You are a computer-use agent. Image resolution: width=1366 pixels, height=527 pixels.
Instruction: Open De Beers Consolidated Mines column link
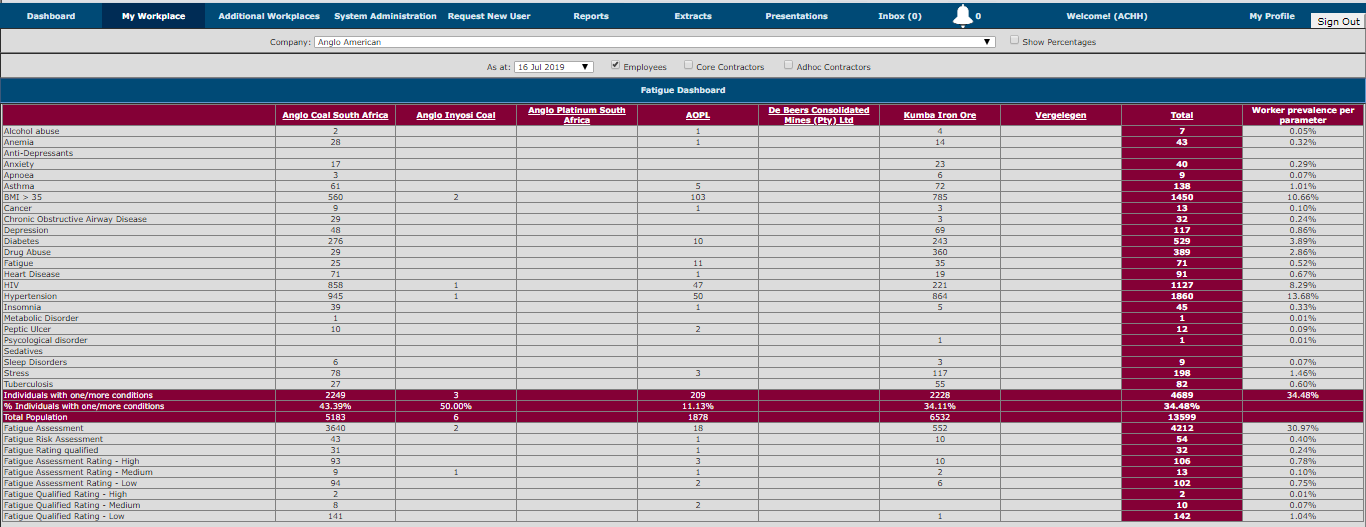tap(818, 115)
